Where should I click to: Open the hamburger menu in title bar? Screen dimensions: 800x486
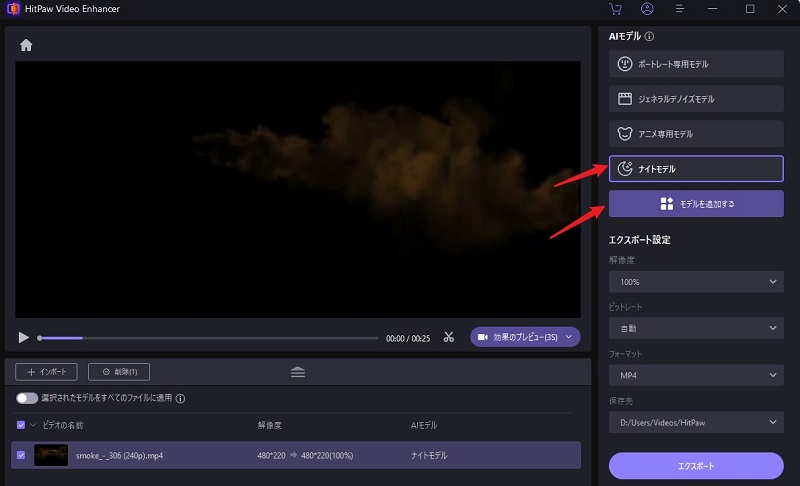[x=680, y=9]
